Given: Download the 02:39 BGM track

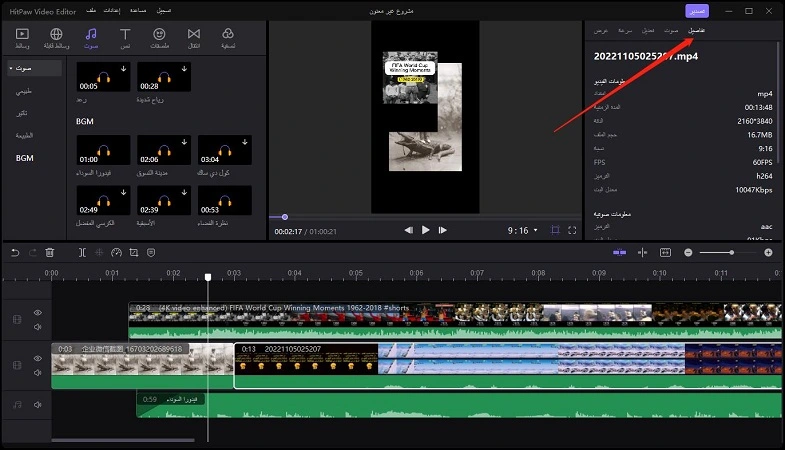Looking at the screenshot, I should (184, 192).
